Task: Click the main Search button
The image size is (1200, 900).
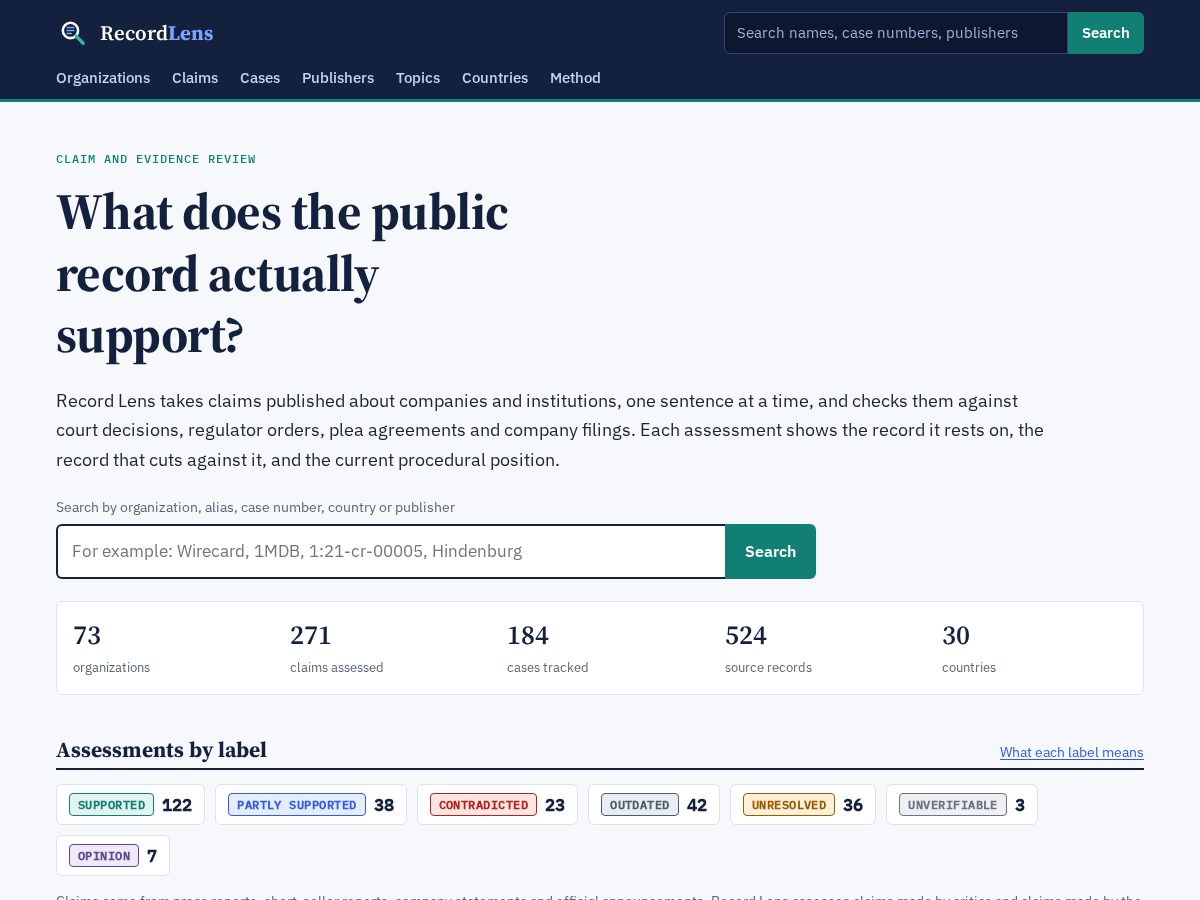Action: (770, 551)
